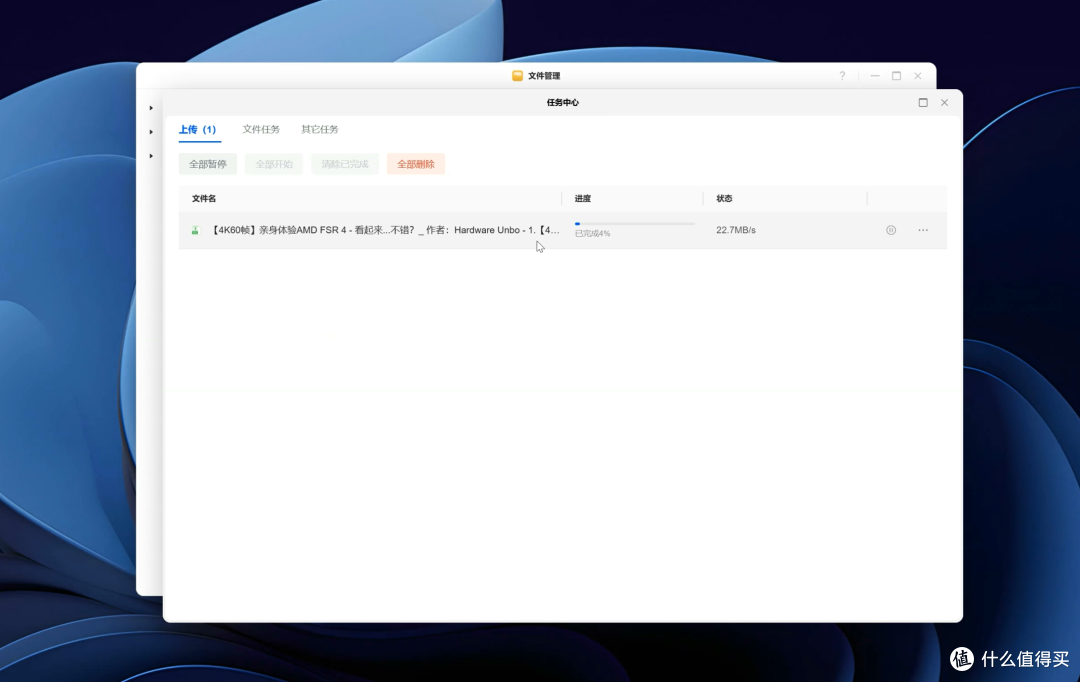This screenshot has height=682, width=1080.
Task: Click the 清除已完成 button
Action: [344, 164]
